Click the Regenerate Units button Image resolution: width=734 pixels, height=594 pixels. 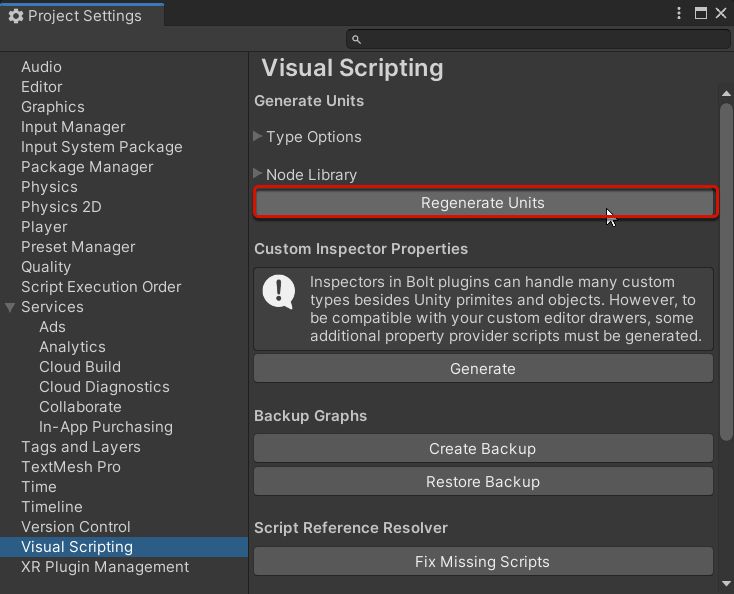point(484,203)
